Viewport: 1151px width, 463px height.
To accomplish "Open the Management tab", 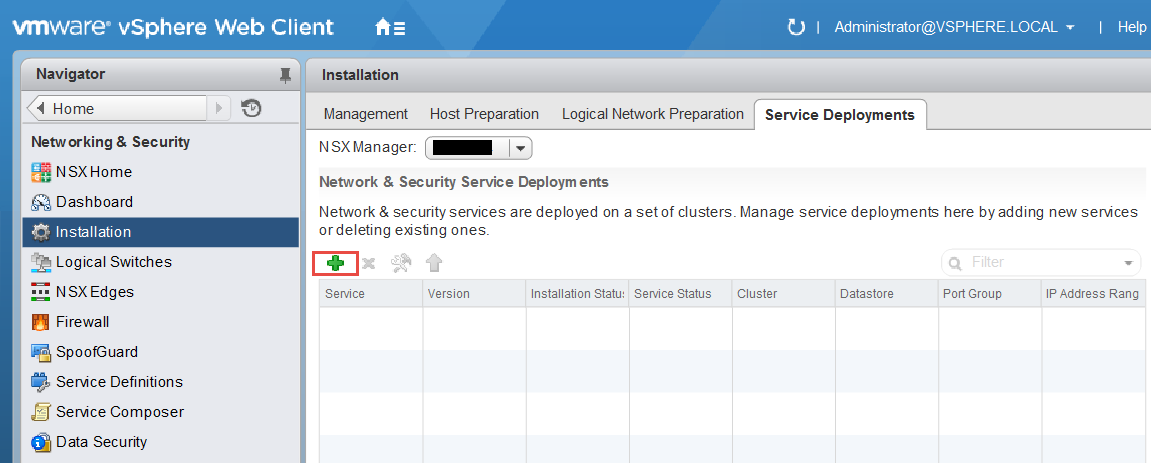I will [x=365, y=114].
